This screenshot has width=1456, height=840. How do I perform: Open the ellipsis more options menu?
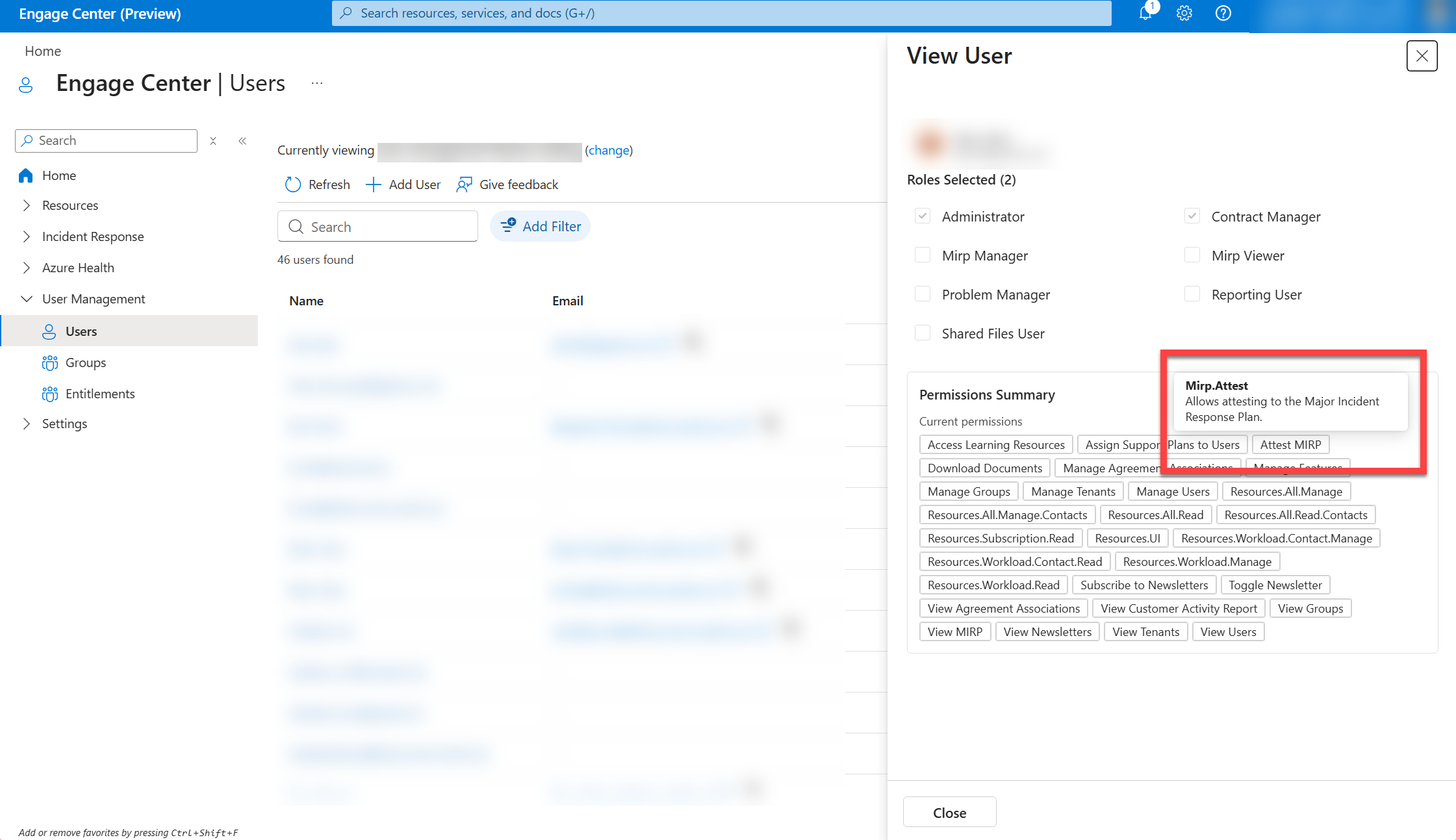coord(317,83)
